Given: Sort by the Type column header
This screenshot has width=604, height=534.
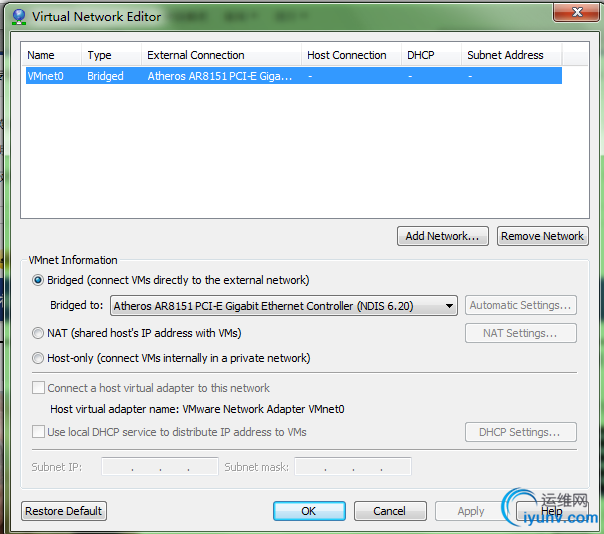Looking at the screenshot, I should tap(111, 55).
